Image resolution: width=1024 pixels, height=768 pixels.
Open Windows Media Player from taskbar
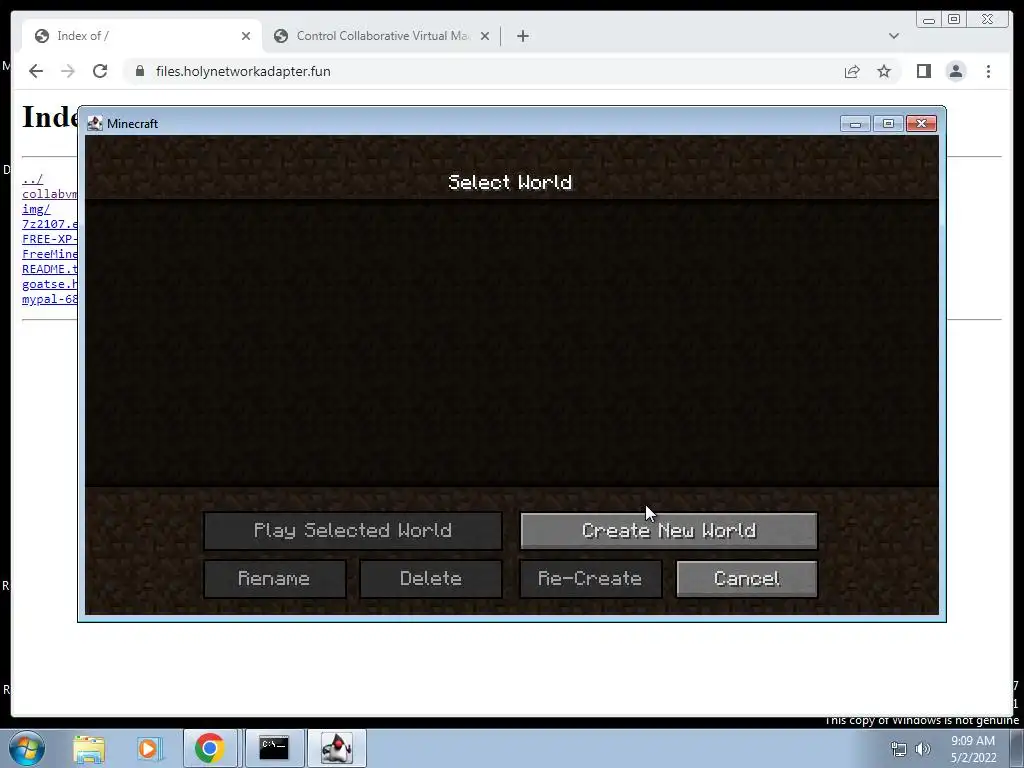coord(149,748)
